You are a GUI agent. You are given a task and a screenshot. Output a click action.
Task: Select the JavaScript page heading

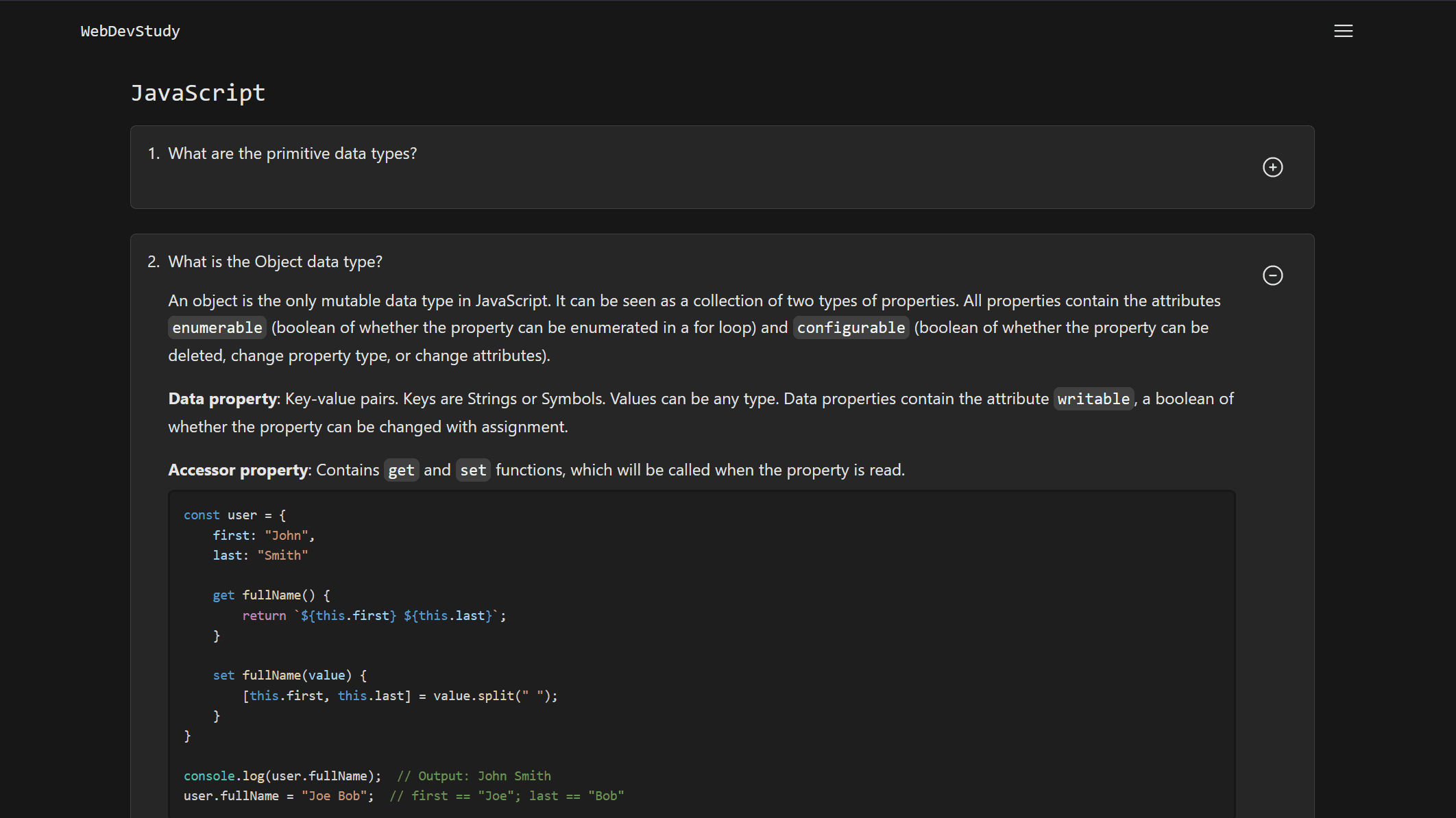point(198,92)
